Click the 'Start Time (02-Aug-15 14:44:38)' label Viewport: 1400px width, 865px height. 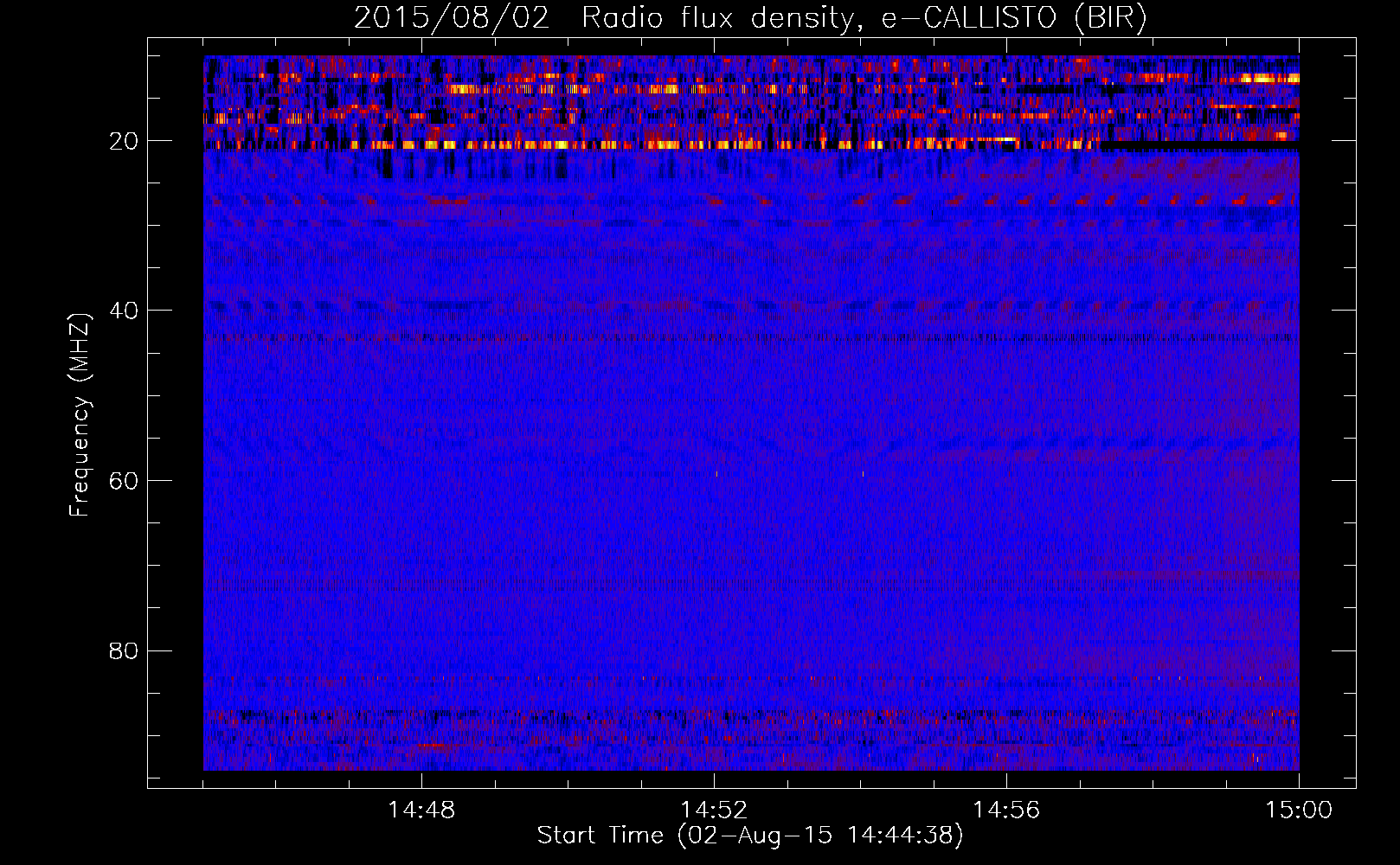coord(750,836)
